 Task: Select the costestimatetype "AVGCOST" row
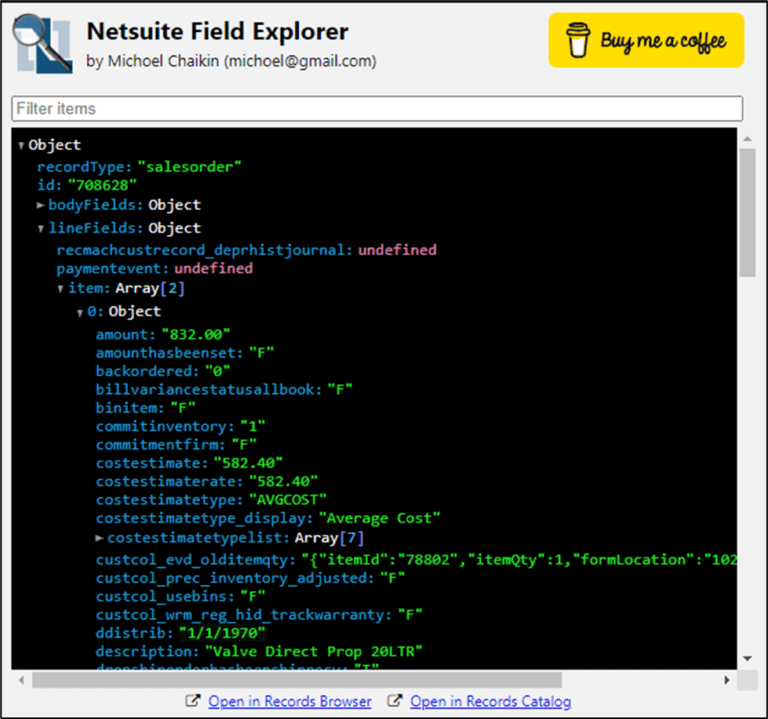(211, 500)
